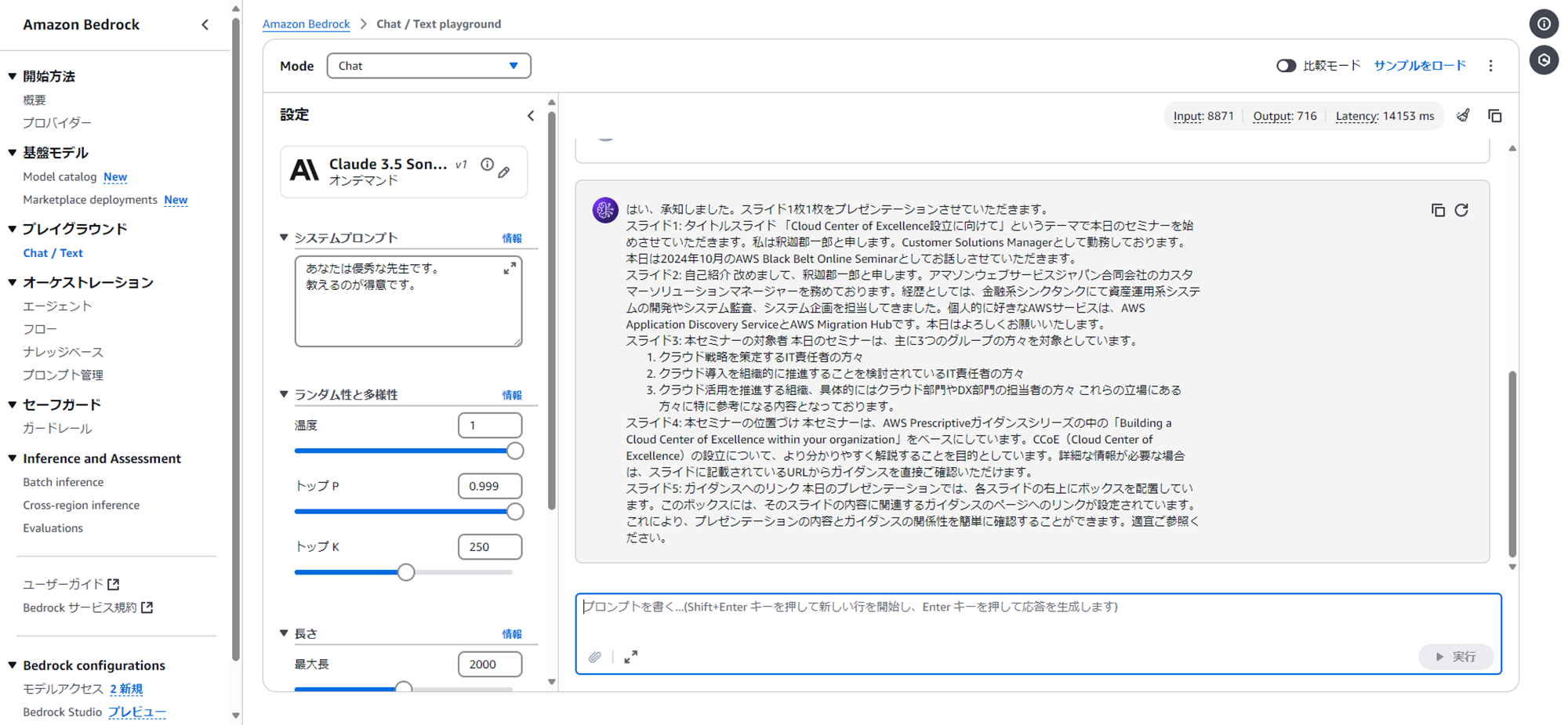1568x725 pixels.
Task: Click the トップ K value field
Action: 490,547
